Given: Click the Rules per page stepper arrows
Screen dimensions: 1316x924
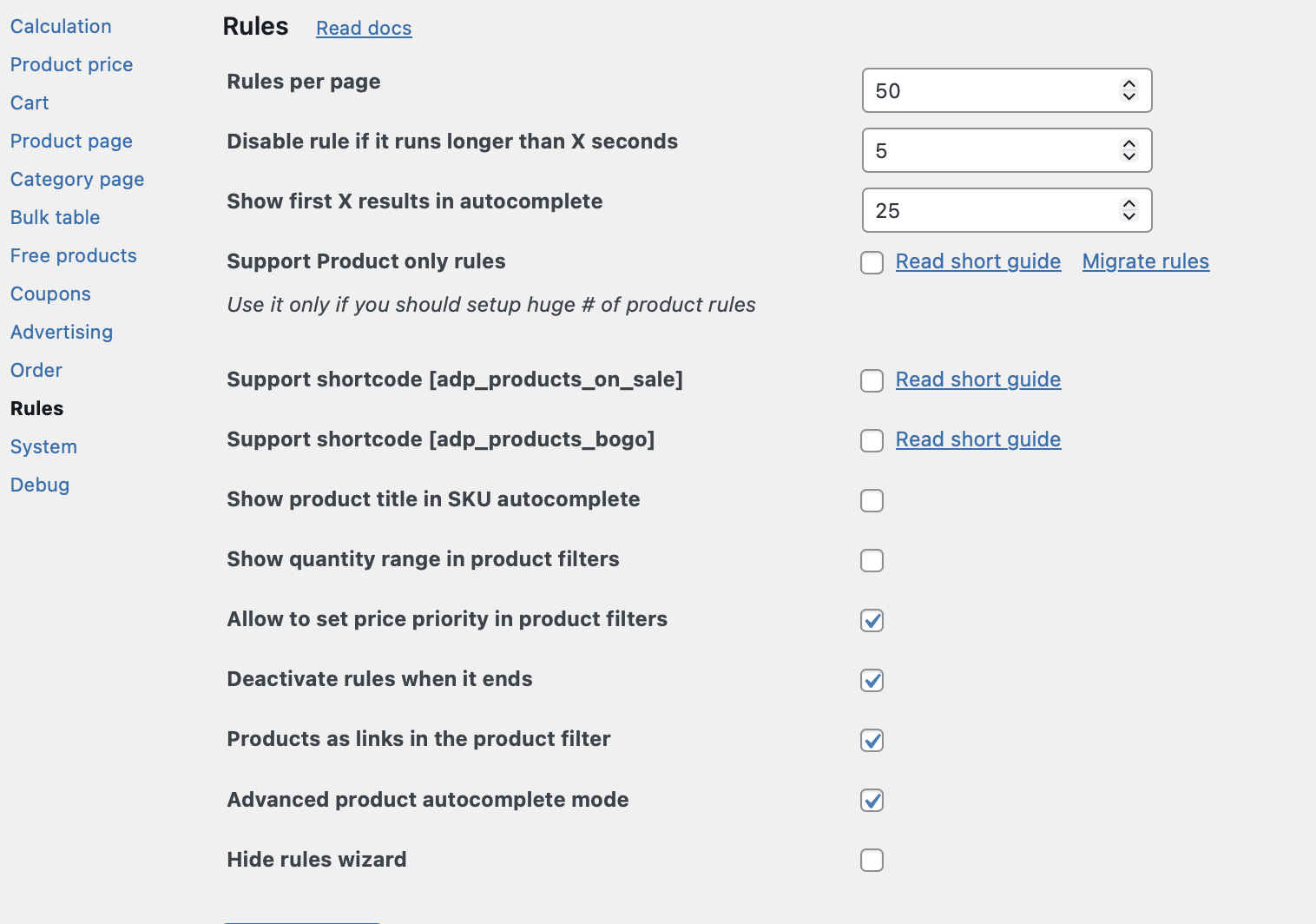Looking at the screenshot, I should tap(1128, 90).
